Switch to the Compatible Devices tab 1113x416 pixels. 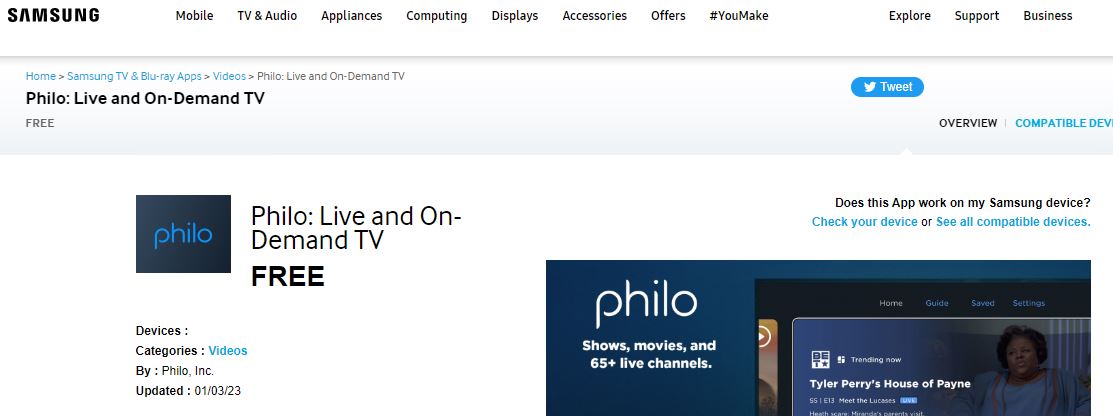click(1064, 123)
